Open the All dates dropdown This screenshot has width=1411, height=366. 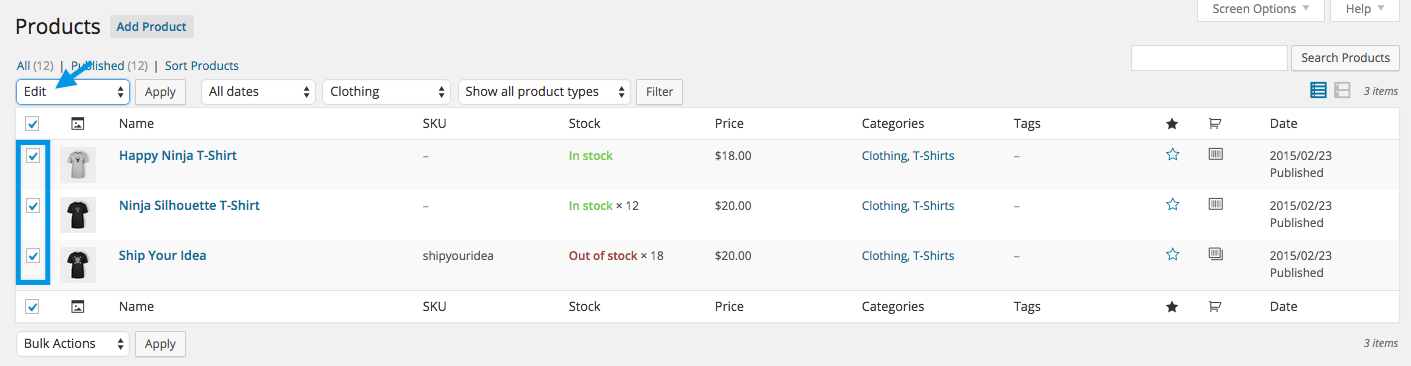(259, 92)
